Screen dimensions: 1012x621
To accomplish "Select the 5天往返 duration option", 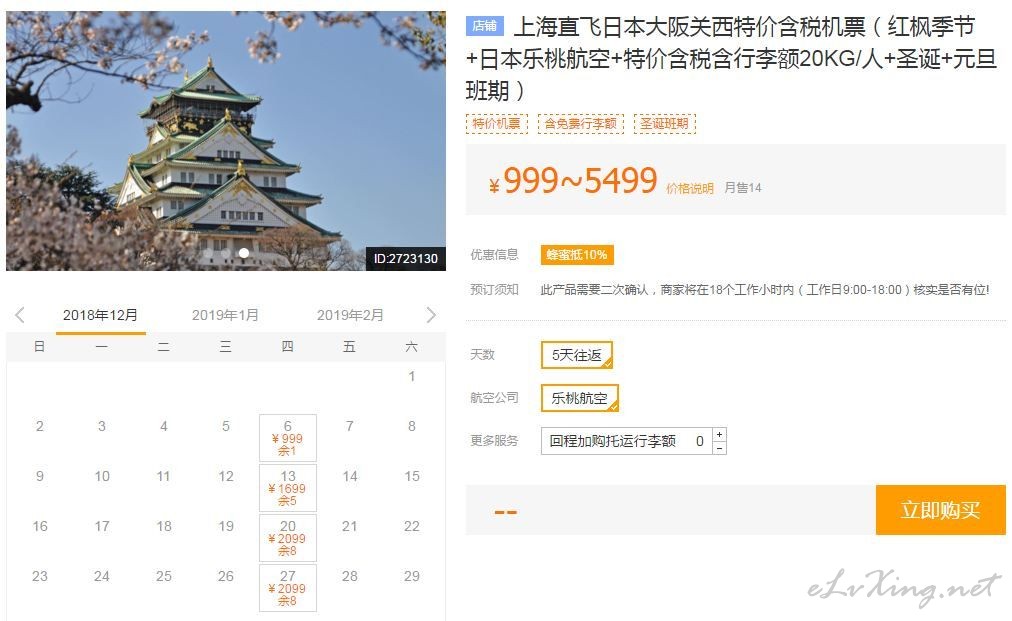I will (x=577, y=355).
